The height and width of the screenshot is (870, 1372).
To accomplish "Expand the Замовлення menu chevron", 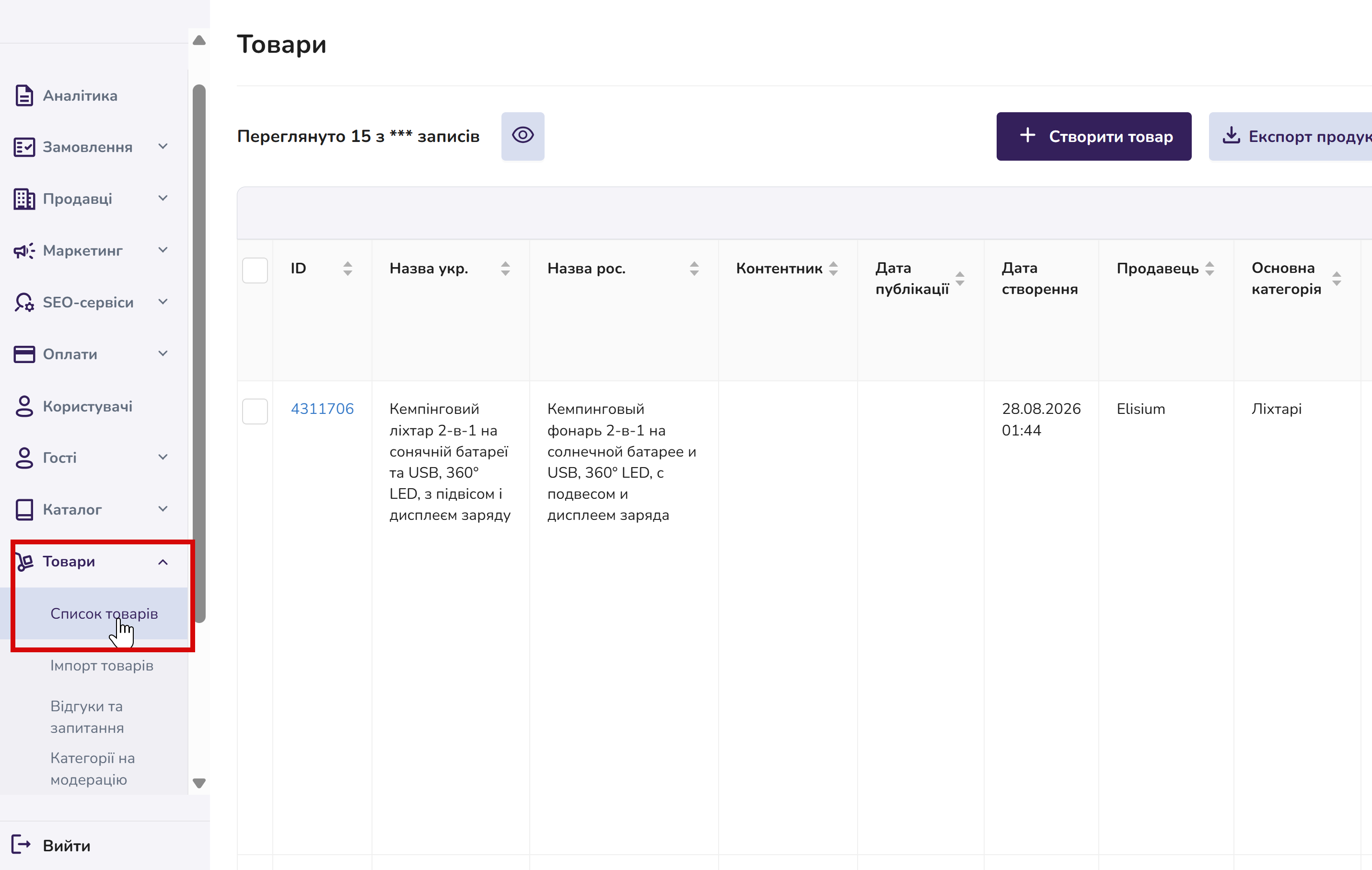I will (163, 147).
